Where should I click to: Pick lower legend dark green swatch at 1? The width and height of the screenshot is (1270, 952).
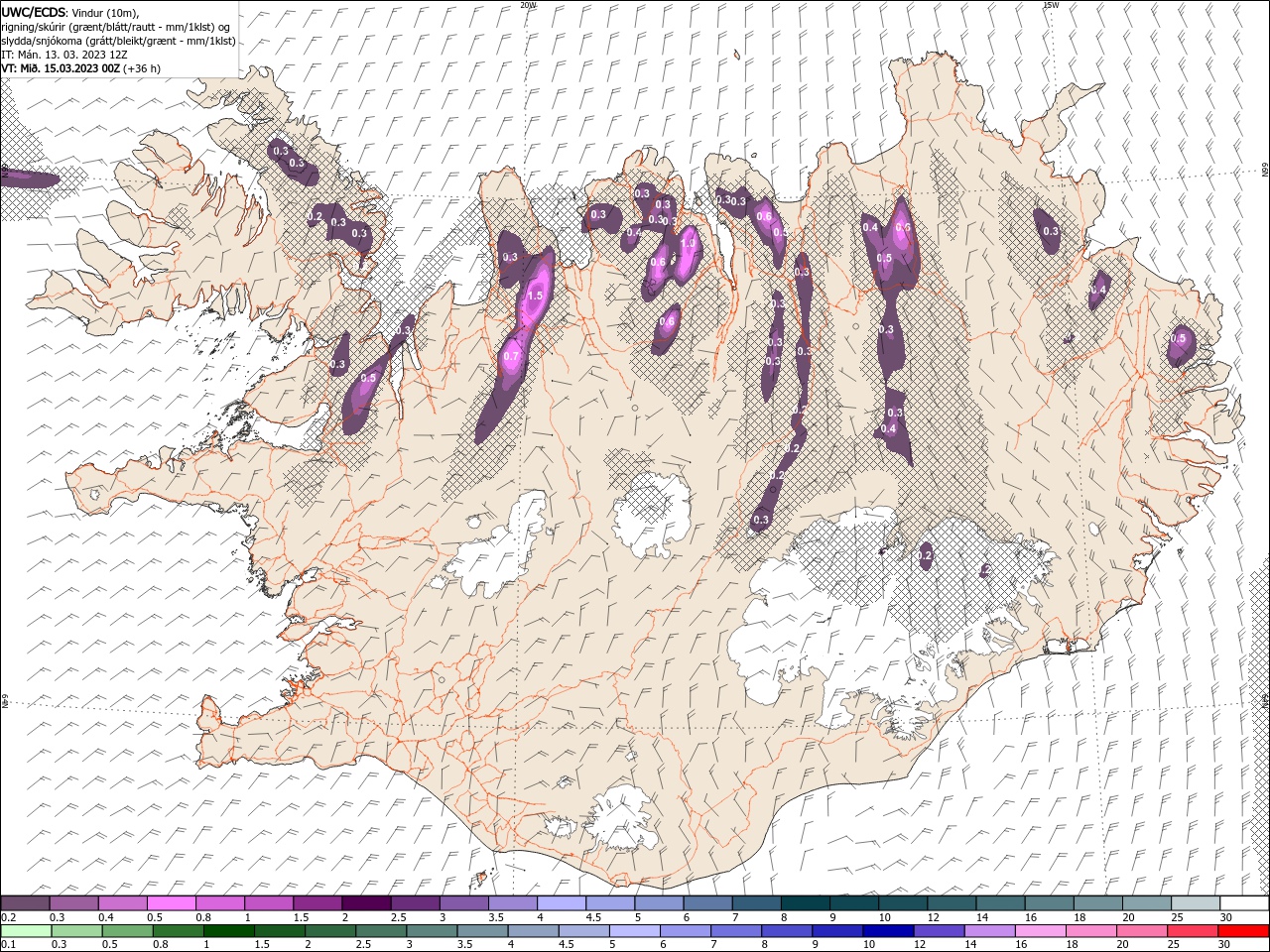coord(228,931)
